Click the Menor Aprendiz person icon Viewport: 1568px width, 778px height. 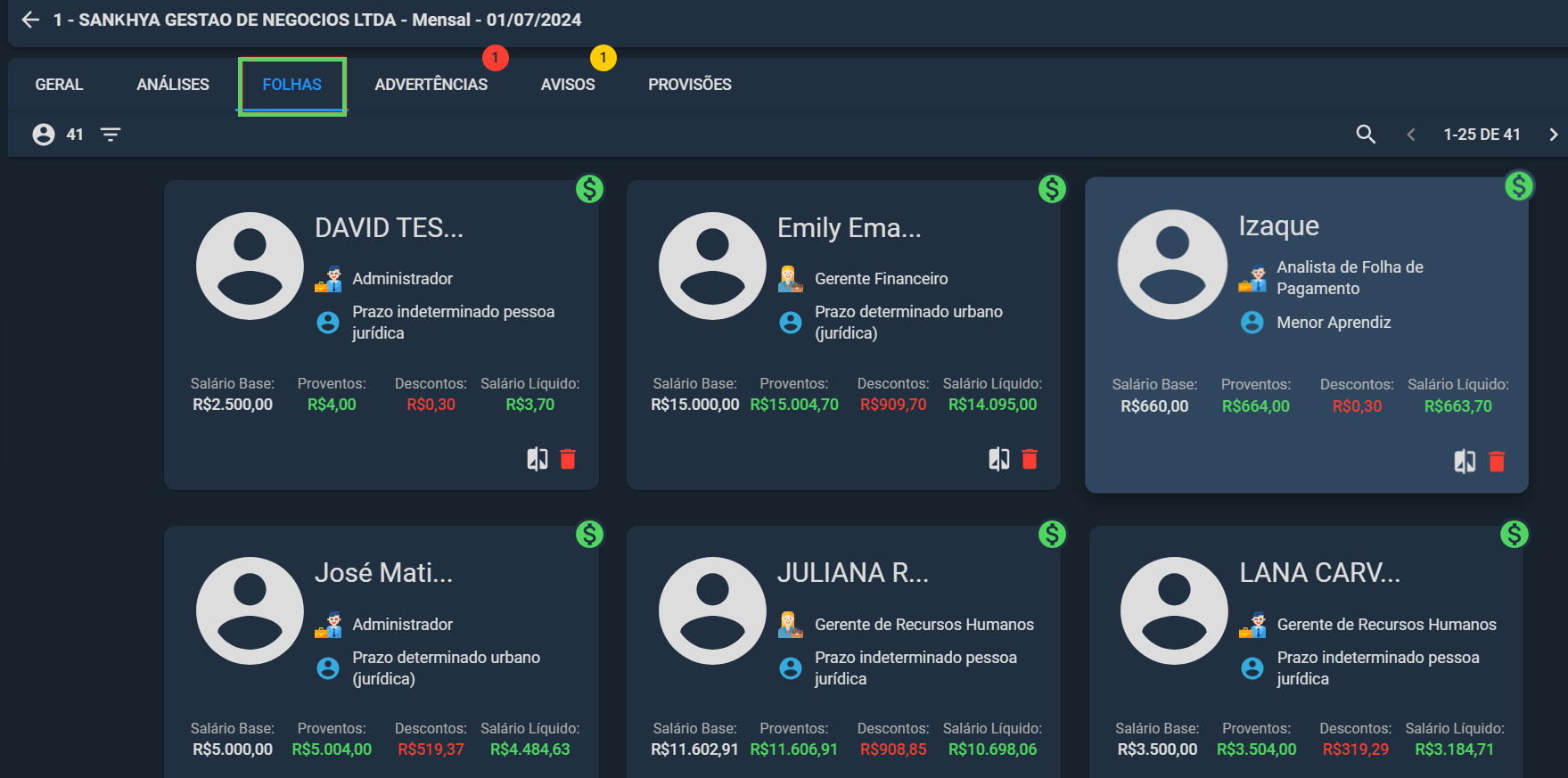tap(1252, 323)
